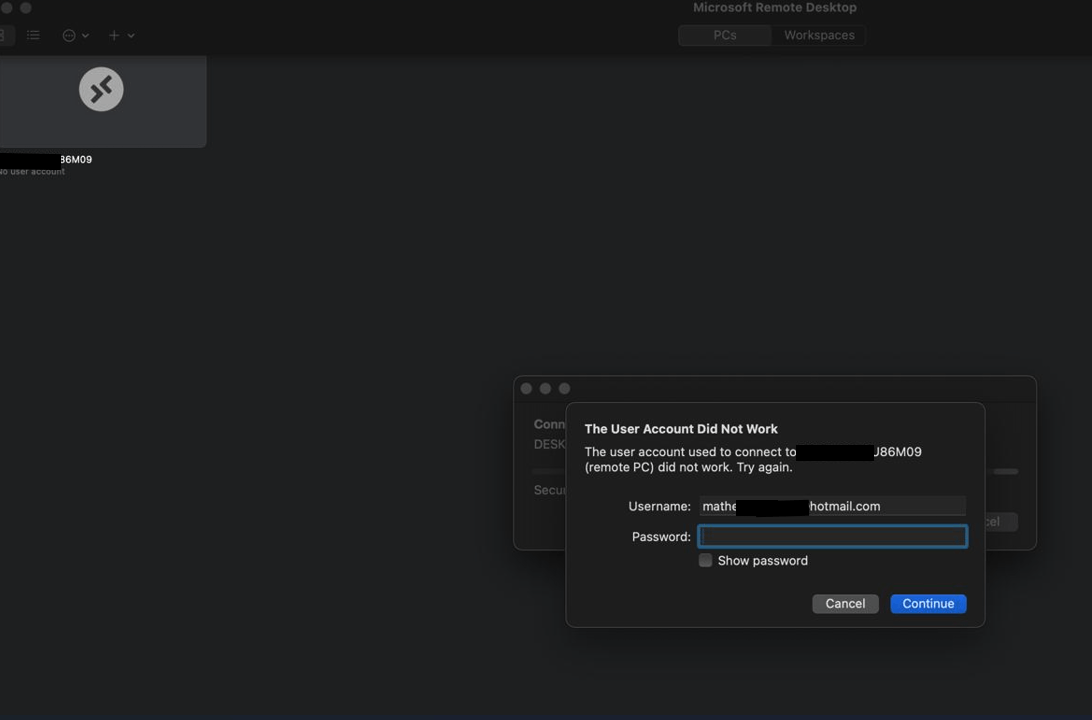
Task: Expand the chevron beside ellipsis menu
Action: click(86, 36)
